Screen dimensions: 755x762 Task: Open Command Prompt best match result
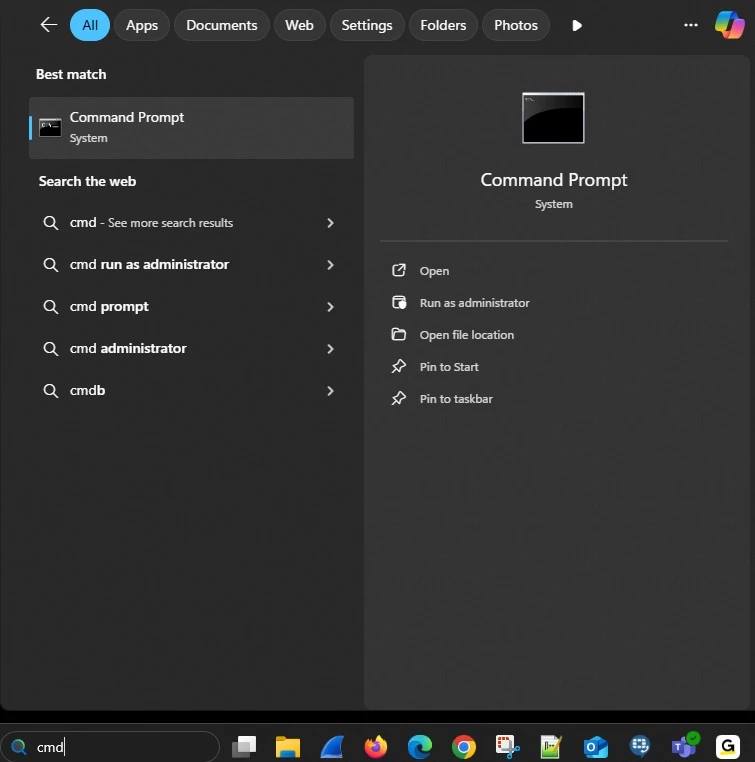pyautogui.click(x=191, y=128)
